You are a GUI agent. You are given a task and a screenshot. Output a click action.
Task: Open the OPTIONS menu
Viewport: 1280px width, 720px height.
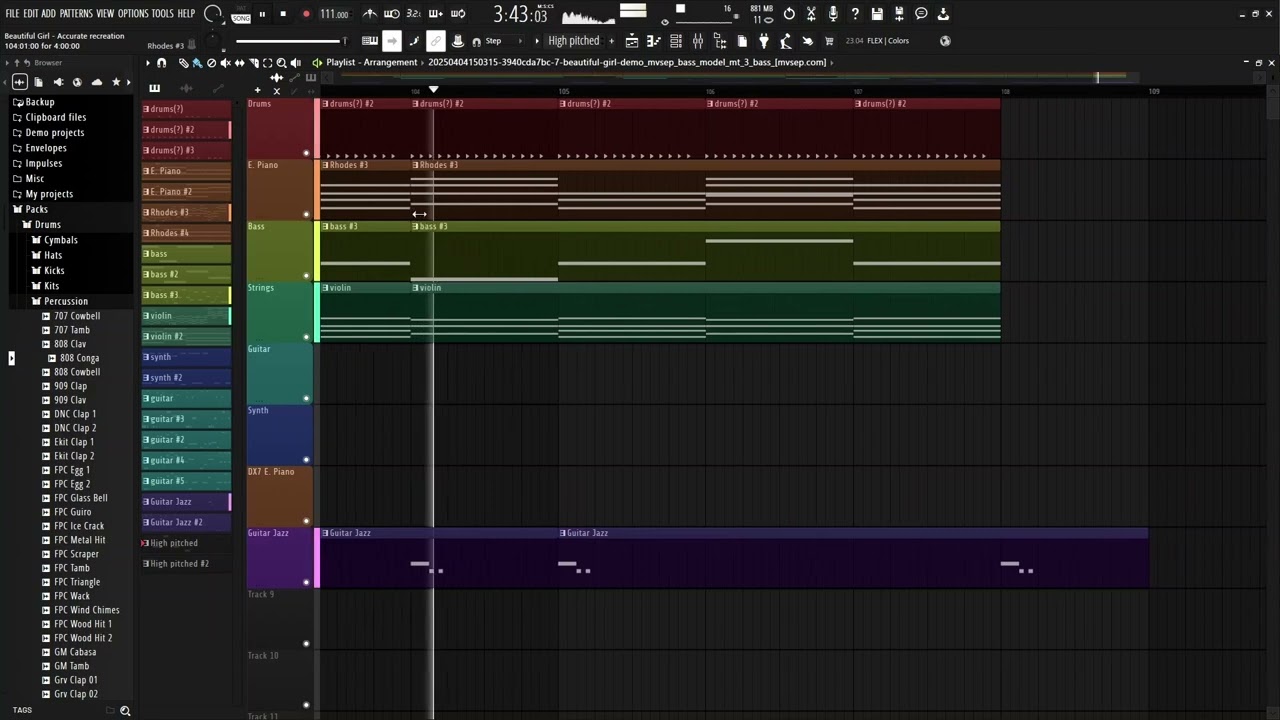point(133,14)
